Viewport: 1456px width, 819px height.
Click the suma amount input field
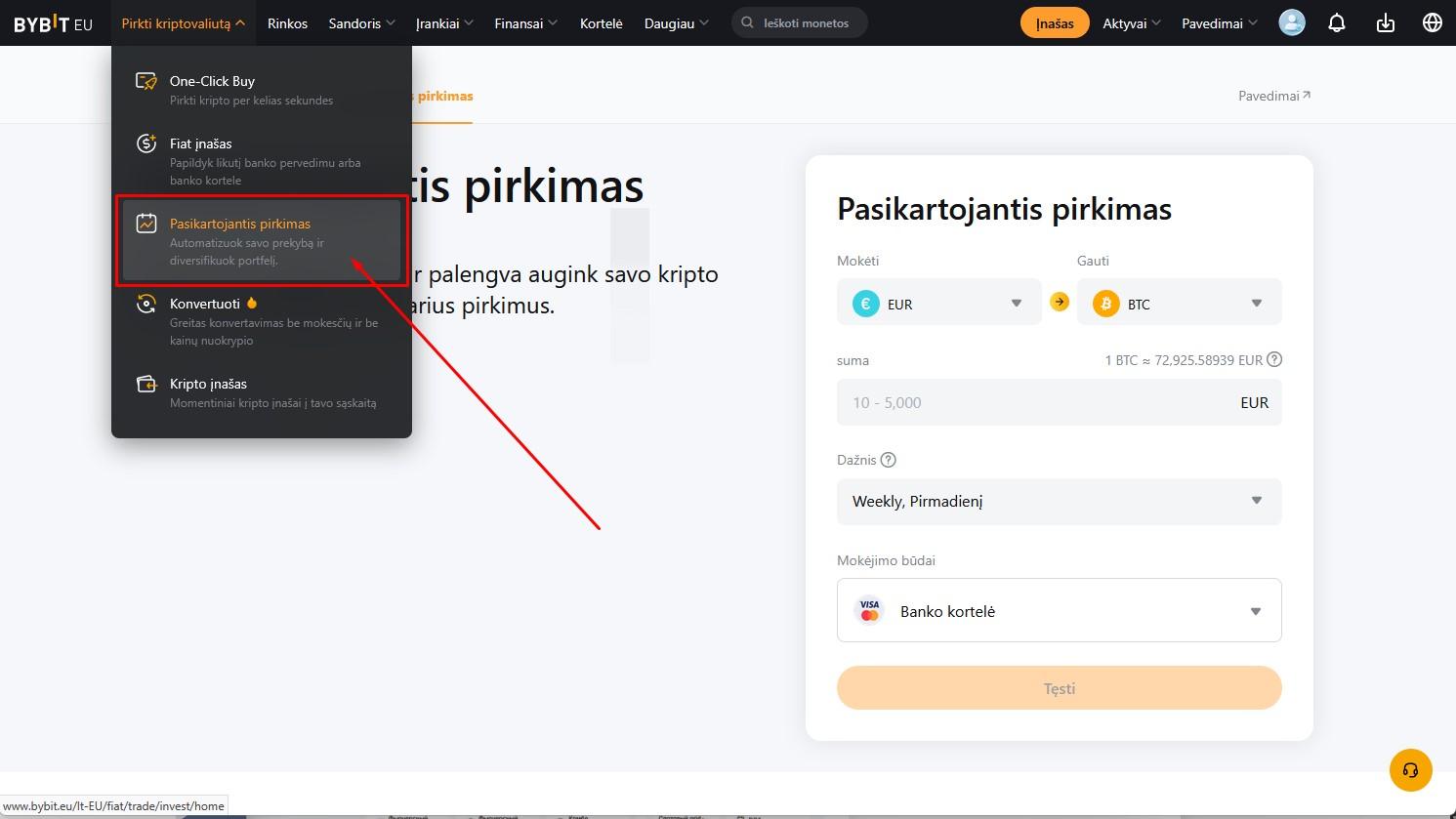coord(1059,402)
